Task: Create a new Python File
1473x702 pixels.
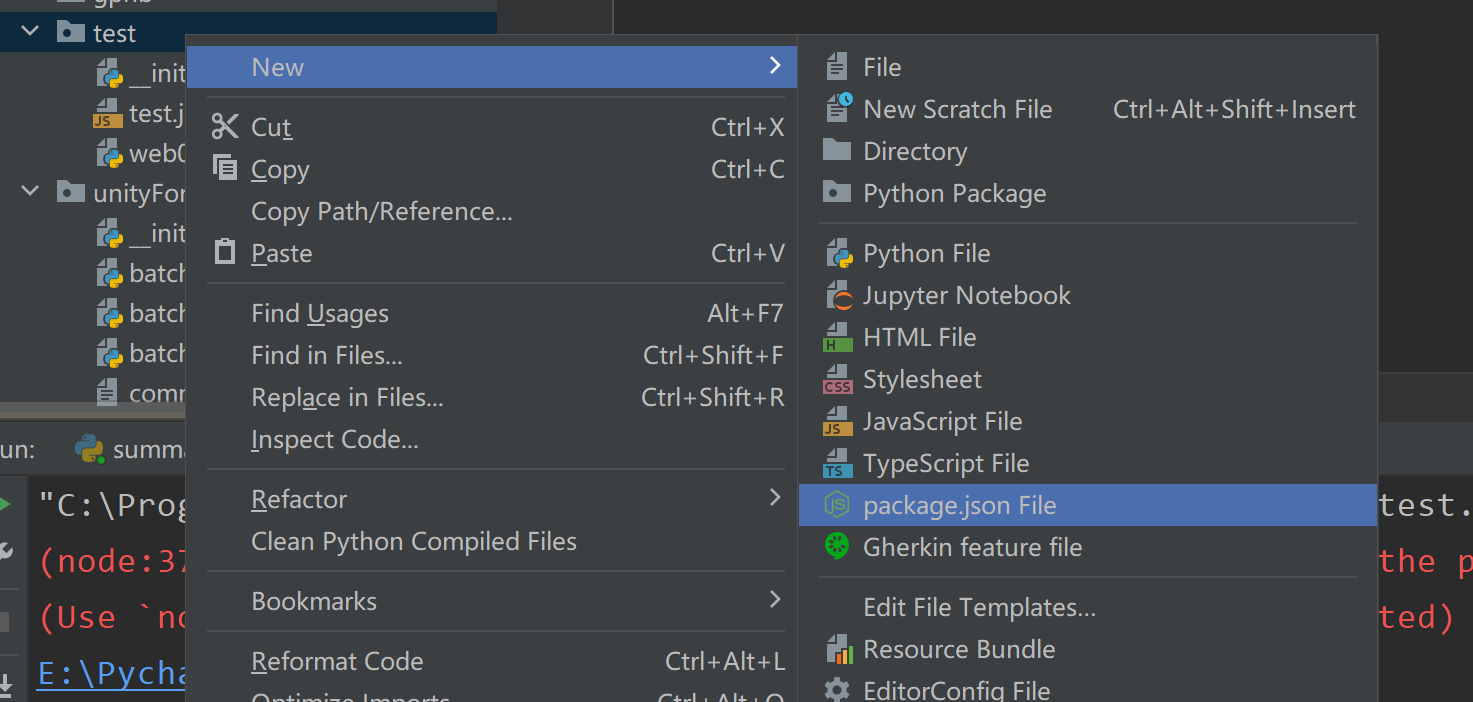Action: click(926, 254)
